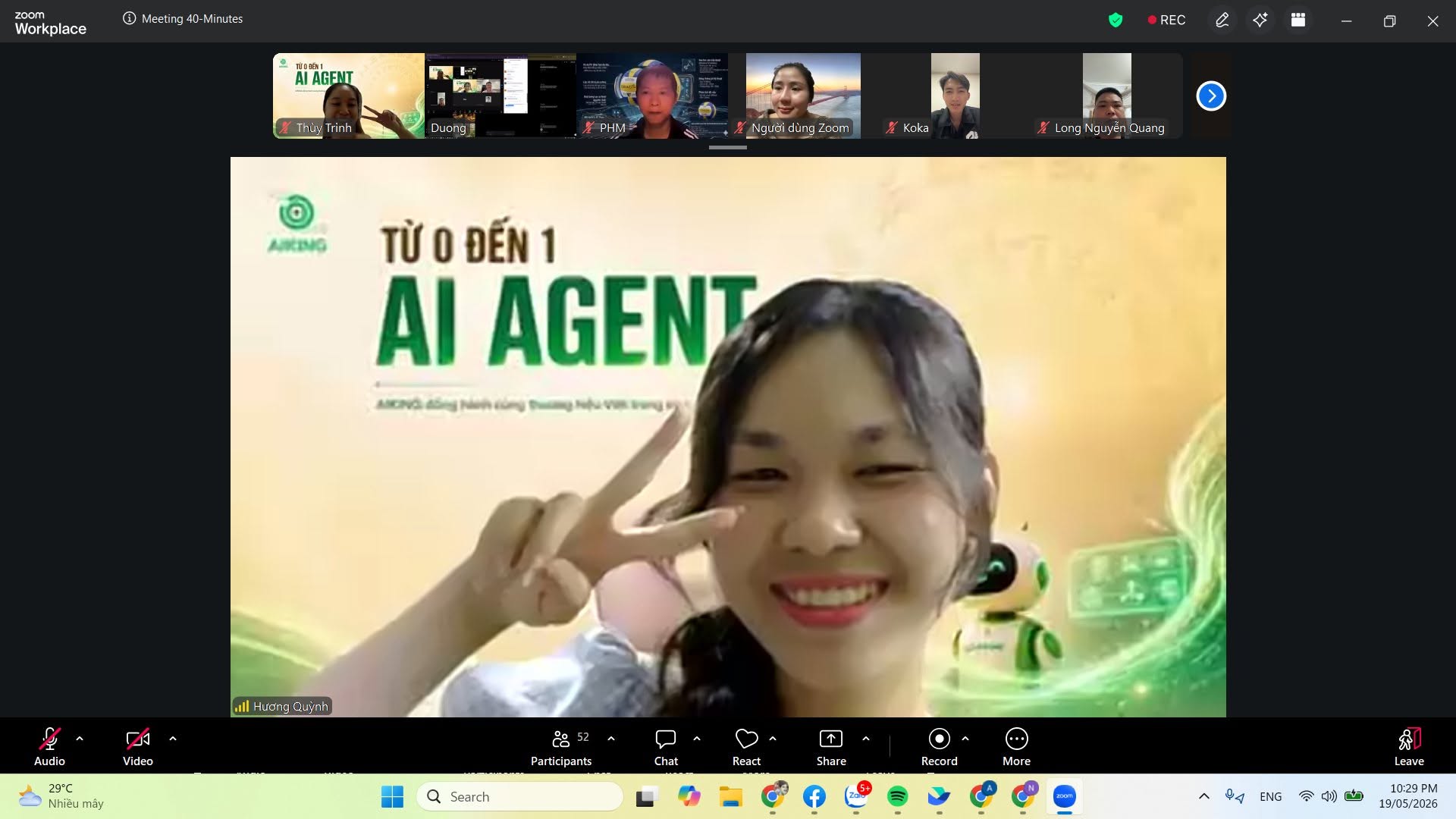This screenshot has height=819, width=1456.
Task: Toggle the Record button
Action: coord(939,747)
